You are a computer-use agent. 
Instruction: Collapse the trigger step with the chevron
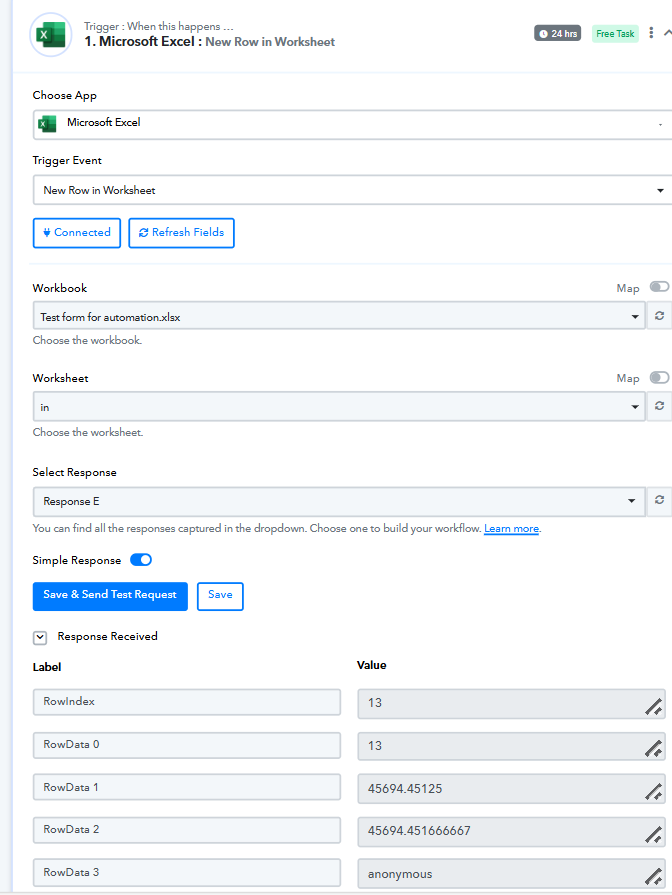coord(667,33)
